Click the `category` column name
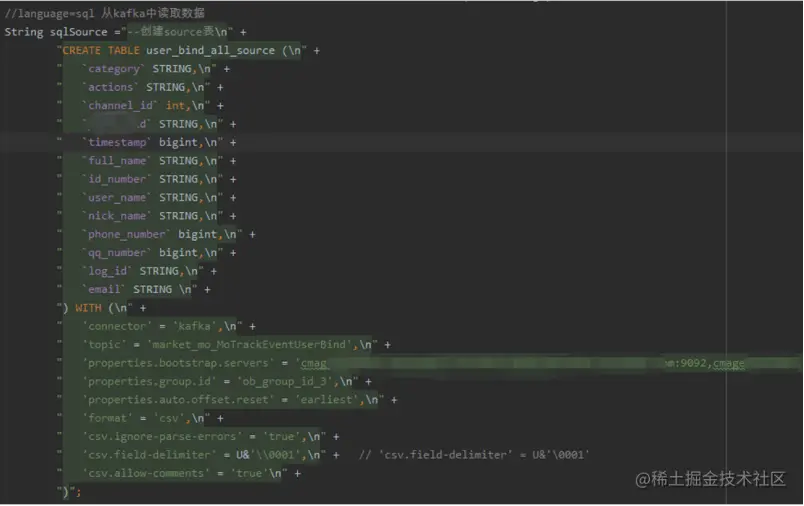Image resolution: width=804 pixels, height=506 pixels. pyautogui.click(x=114, y=69)
